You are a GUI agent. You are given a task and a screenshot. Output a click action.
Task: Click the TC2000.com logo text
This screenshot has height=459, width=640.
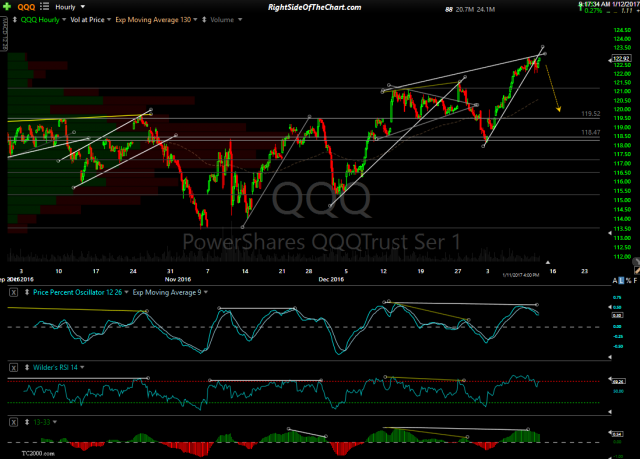(x=38, y=453)
